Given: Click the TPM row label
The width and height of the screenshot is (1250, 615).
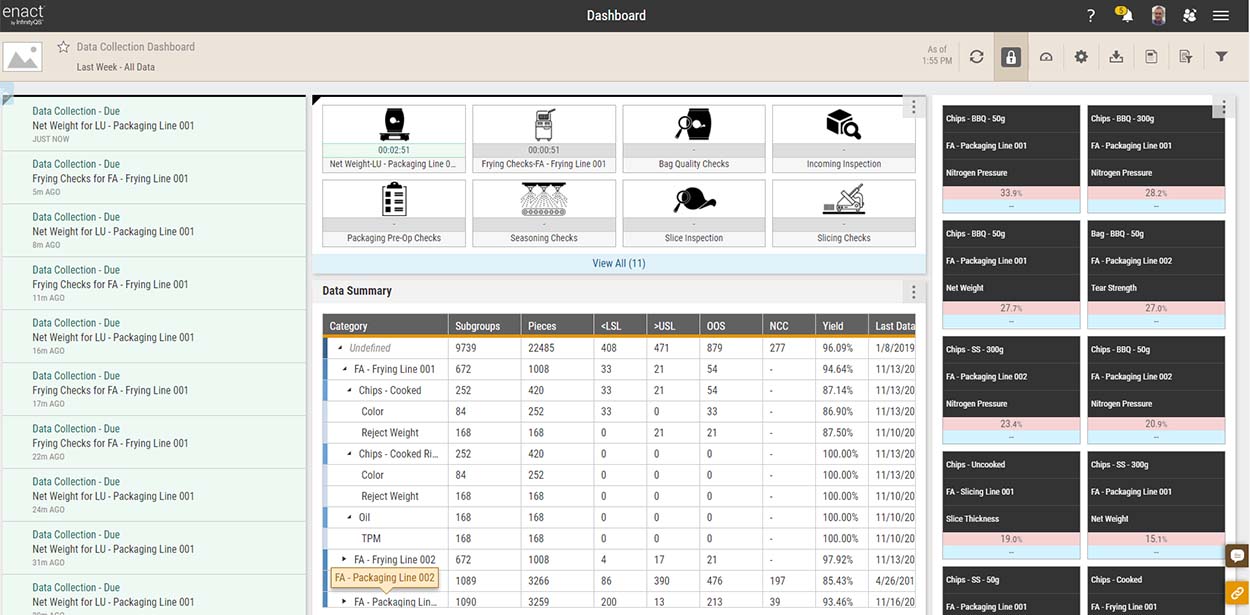Looking at the screenshot, I should tap(371, 539).
